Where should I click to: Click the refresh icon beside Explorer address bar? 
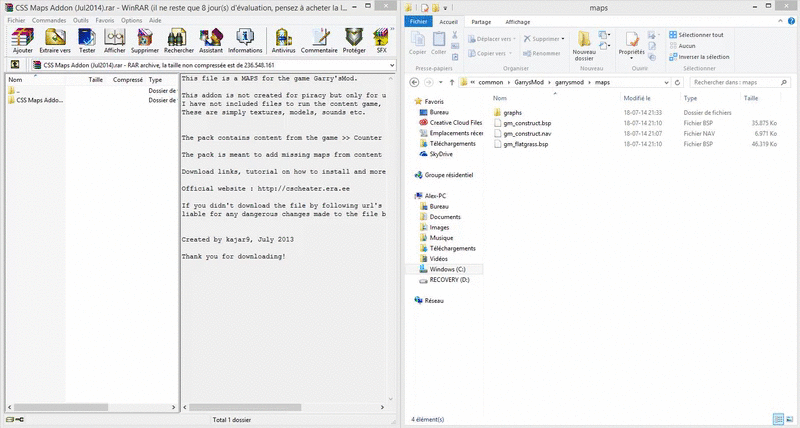[678, 82]
